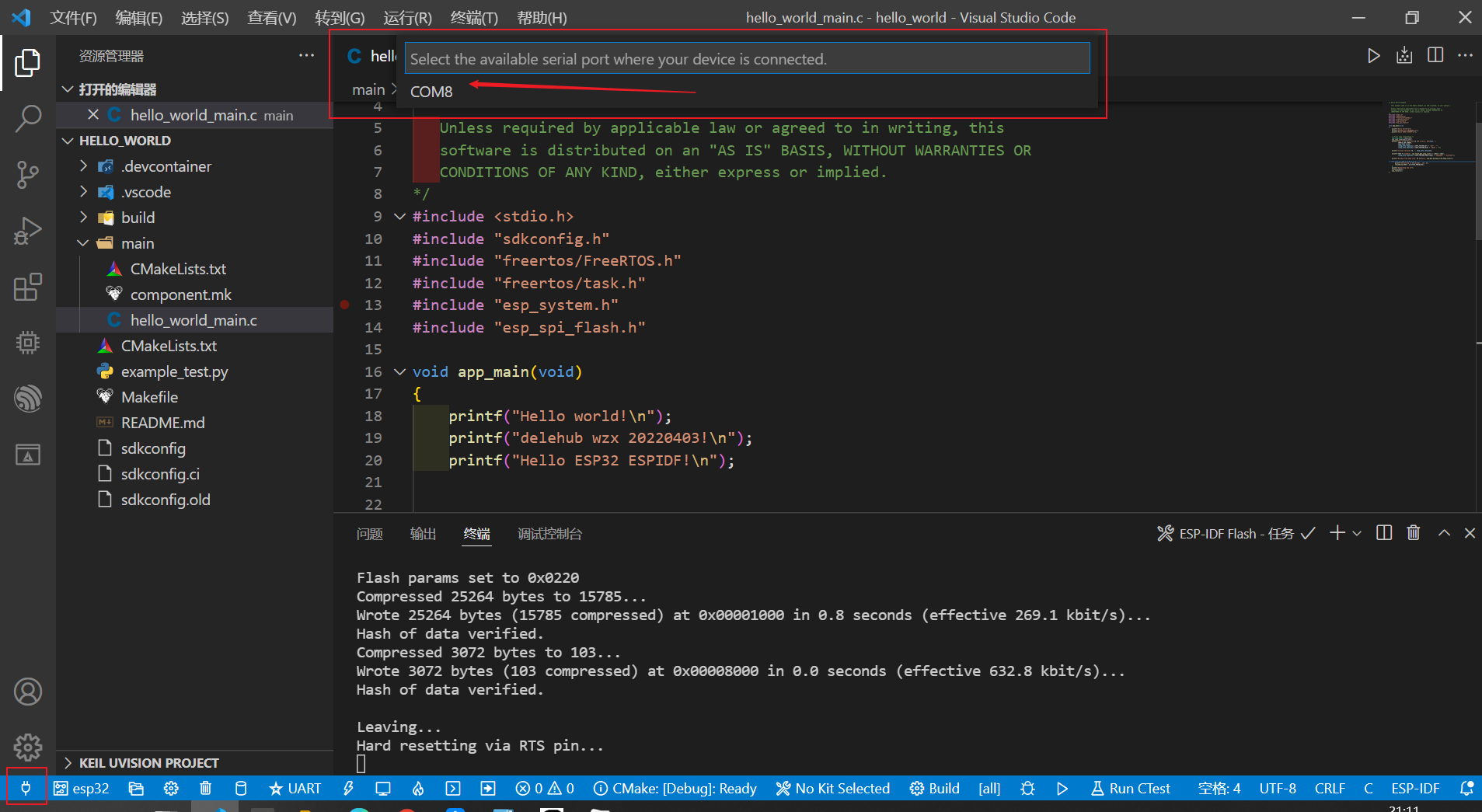Click the UART flash method star item
1482x812 pixels.
(x=295, y=788)
